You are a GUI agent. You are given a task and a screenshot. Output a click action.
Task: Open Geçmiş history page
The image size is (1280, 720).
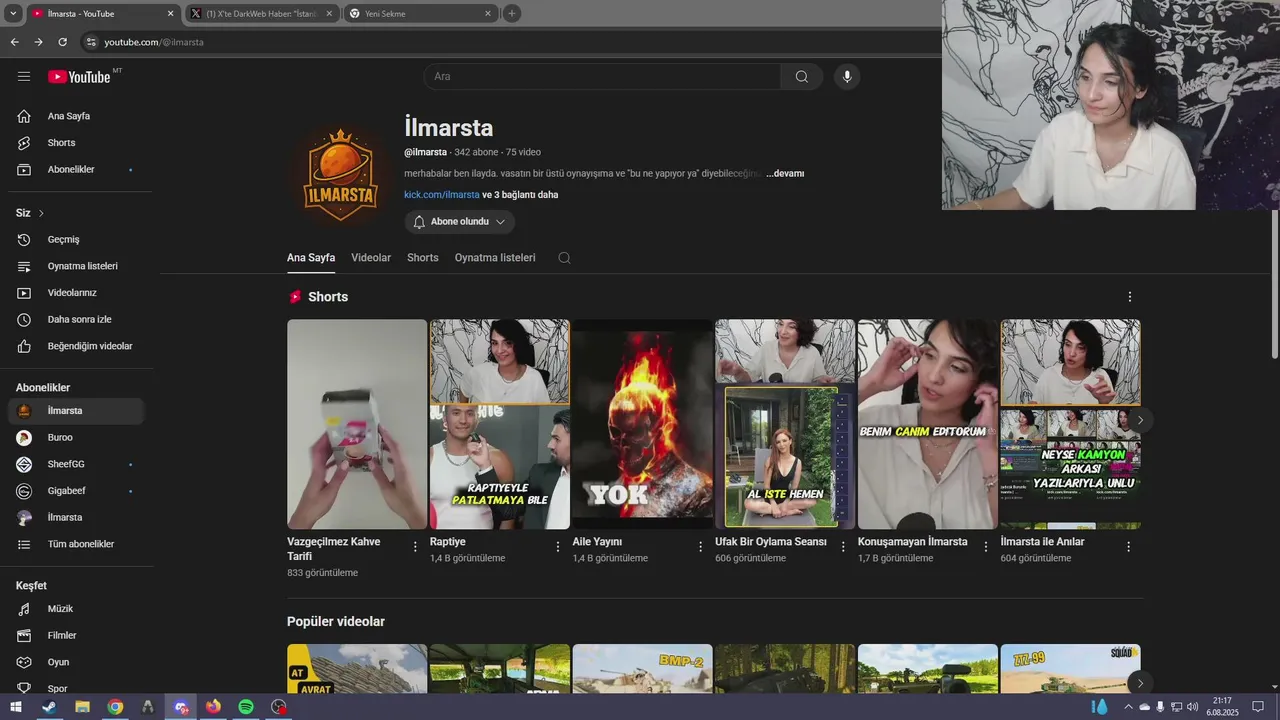[76, 240]
